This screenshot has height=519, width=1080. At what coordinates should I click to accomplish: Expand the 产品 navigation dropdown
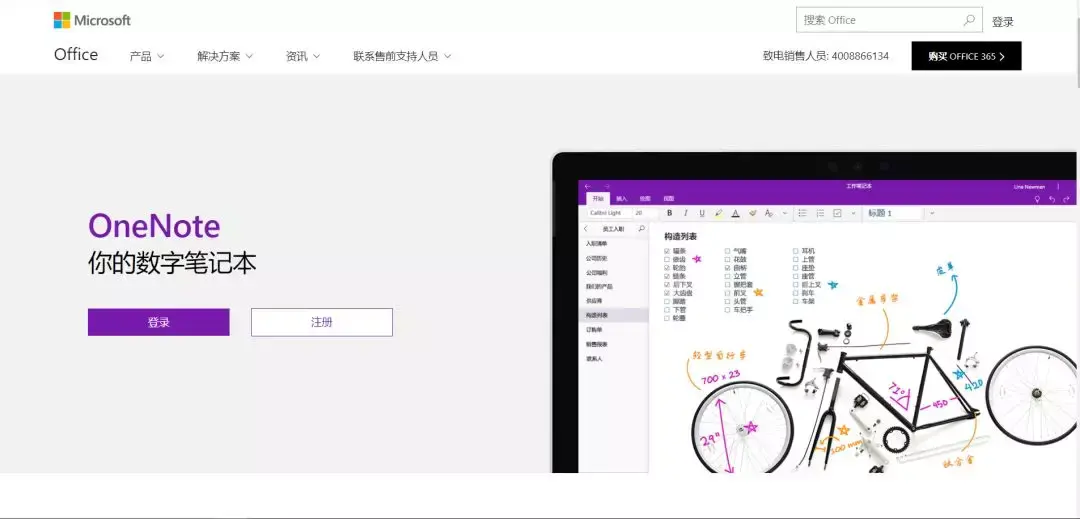[147, 56]
